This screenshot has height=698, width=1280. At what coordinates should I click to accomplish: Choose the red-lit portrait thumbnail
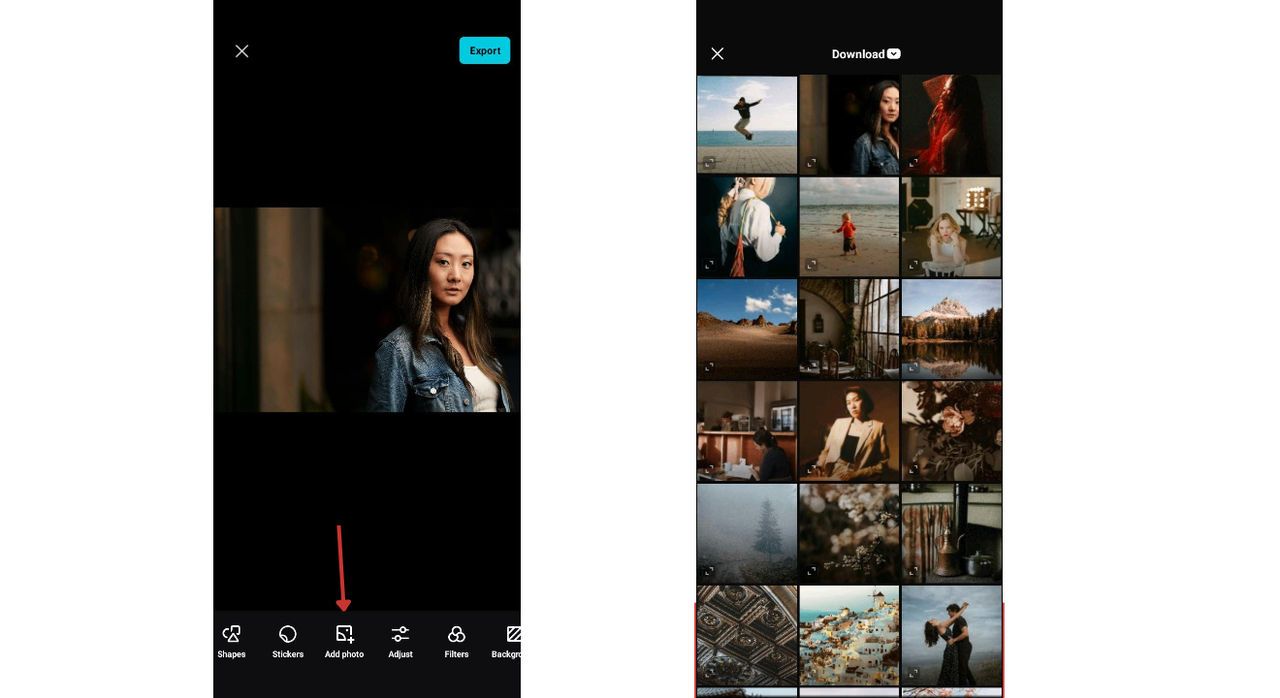[x=951, y=124]
